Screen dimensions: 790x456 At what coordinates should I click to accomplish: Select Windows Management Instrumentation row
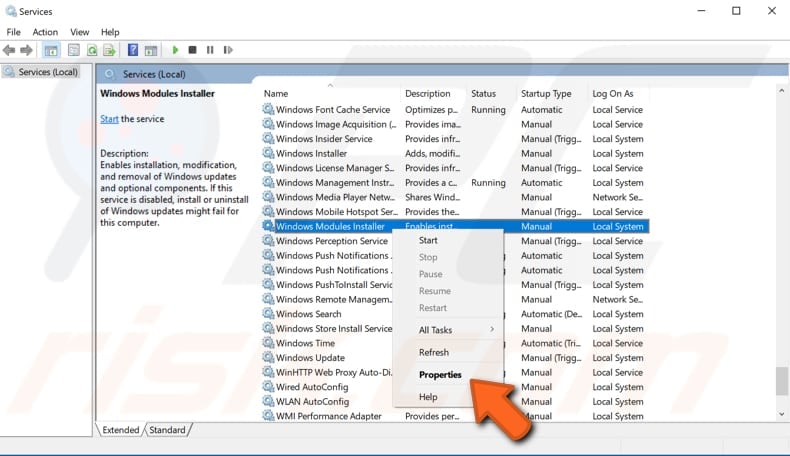pyautogui.click(x=455, y=182)
